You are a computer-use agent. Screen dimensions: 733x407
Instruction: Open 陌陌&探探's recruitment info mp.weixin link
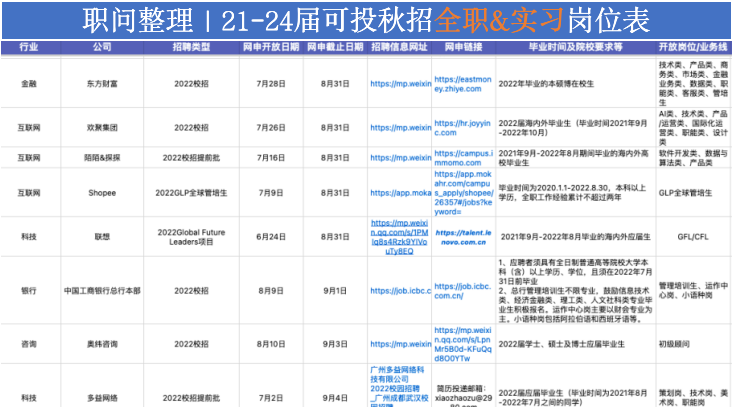click(x=401, y=158)
